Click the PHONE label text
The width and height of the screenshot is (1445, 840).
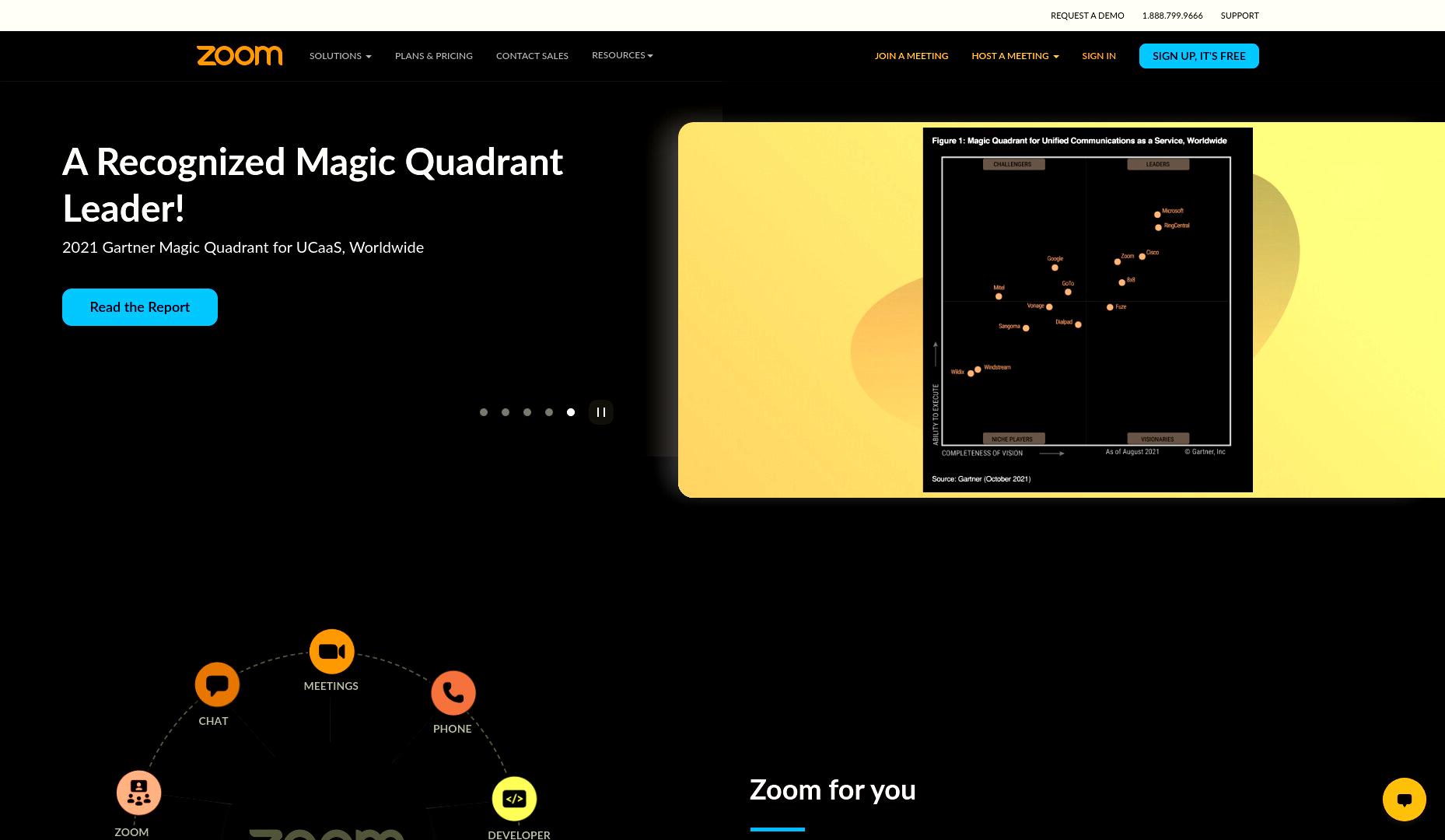453,729
